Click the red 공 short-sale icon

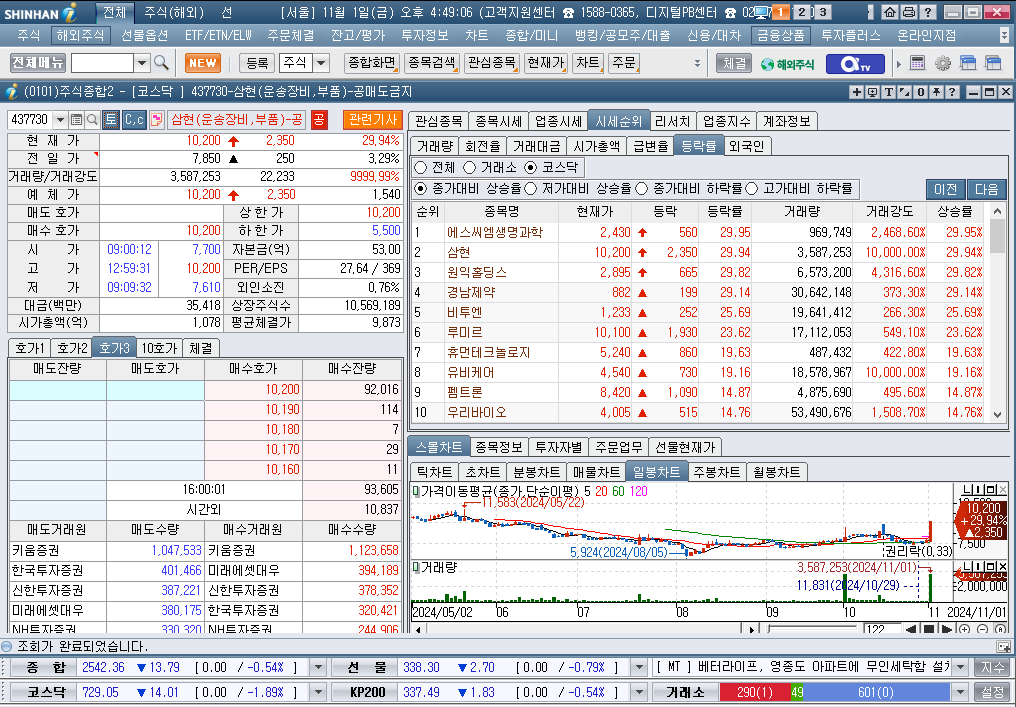[319, 120]
